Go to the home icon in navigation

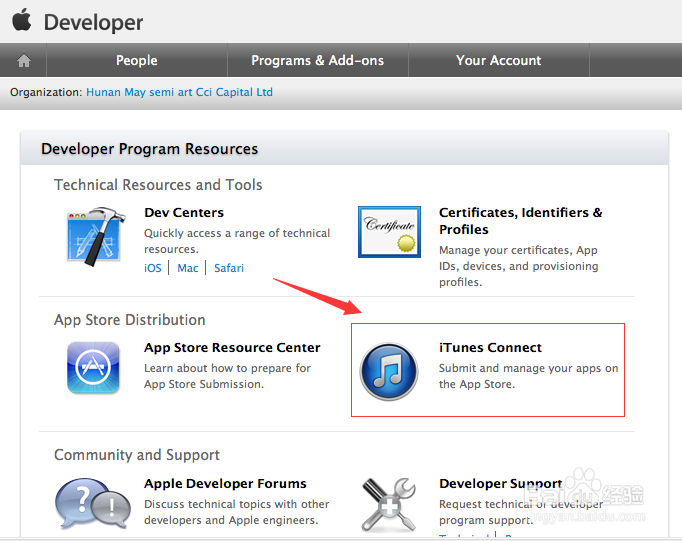click(24, 60)
